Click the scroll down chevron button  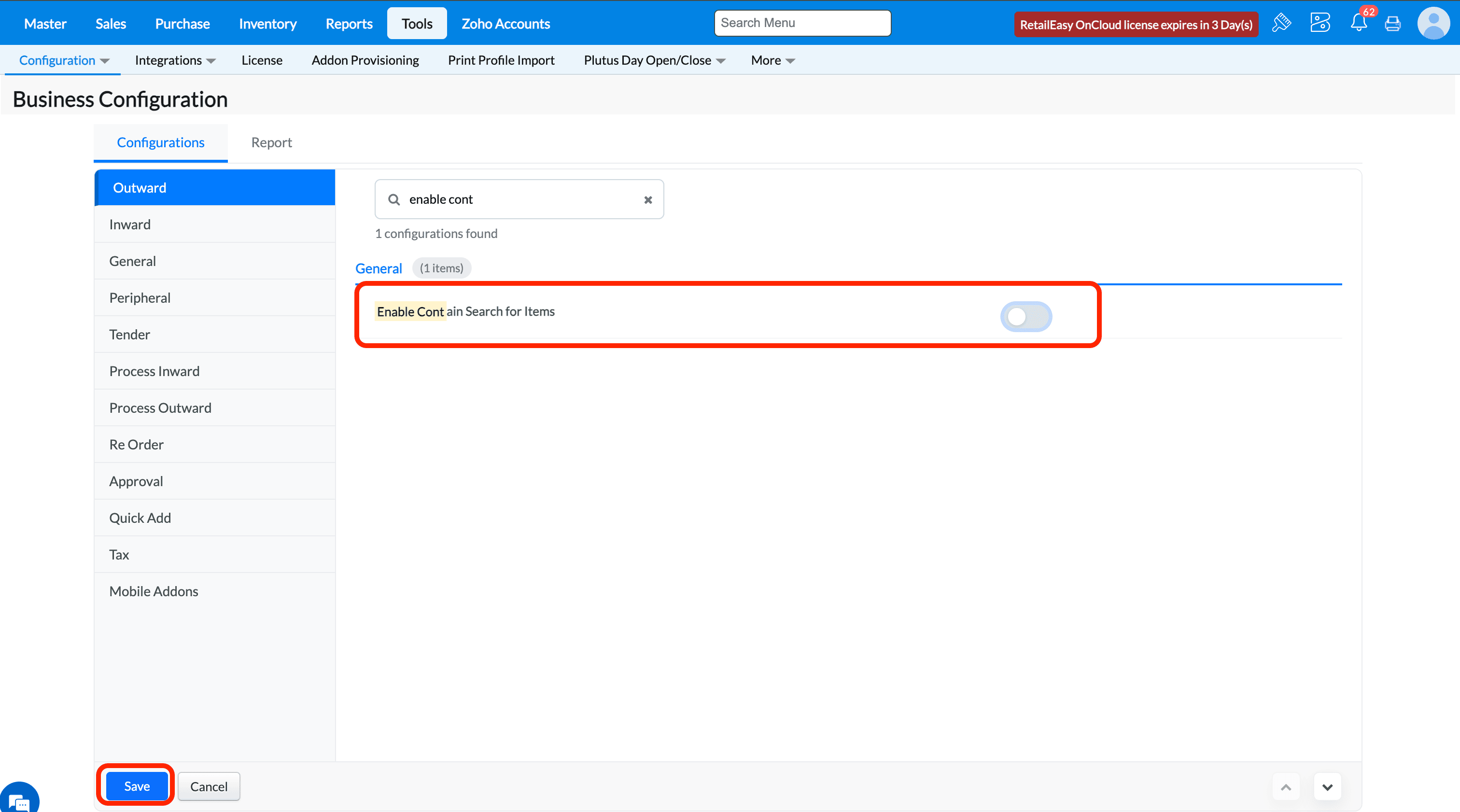pyautogui.click(x=1327, y=786)
